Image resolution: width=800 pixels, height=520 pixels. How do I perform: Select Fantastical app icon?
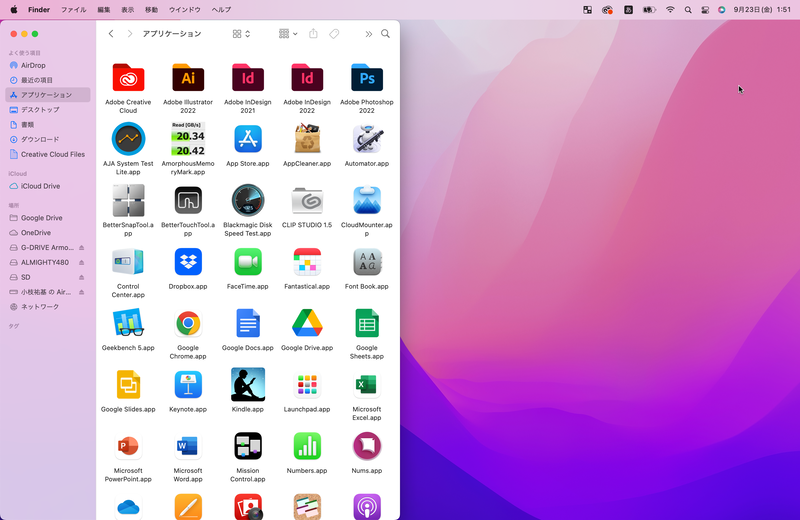point(307,262)
